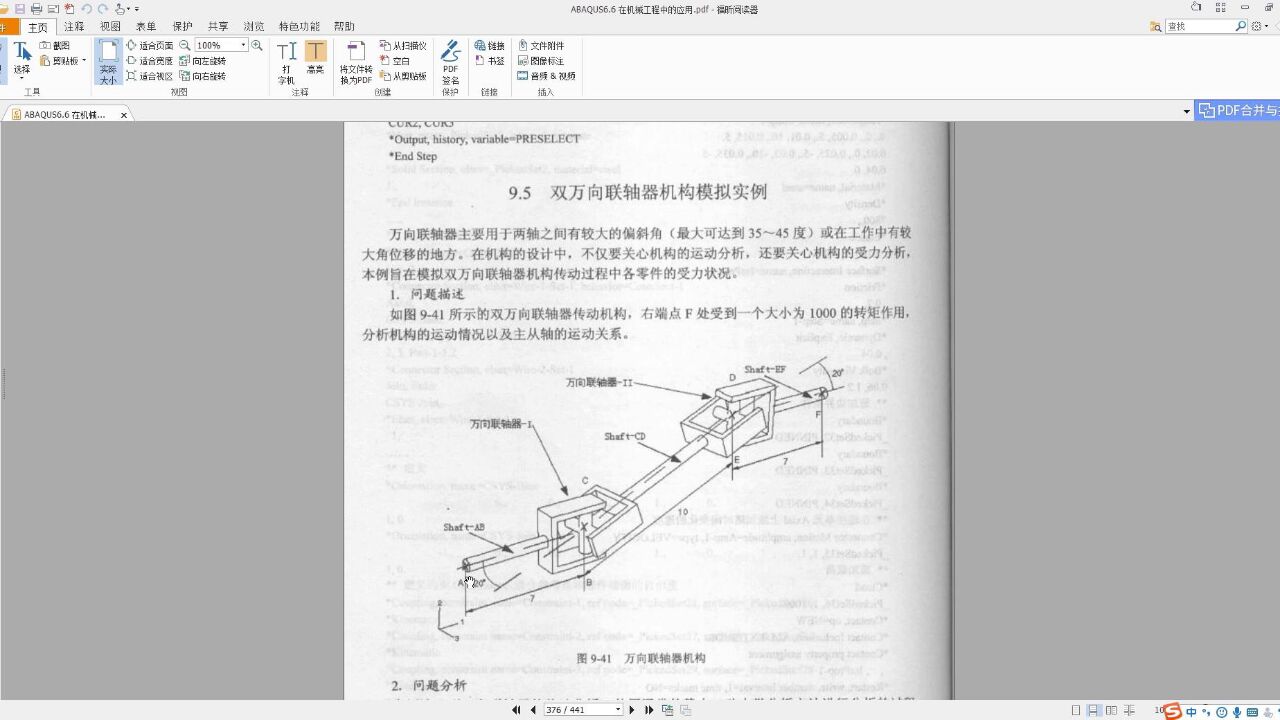Open the 选择 tool dropdown arrow

(x=22, y=76)
